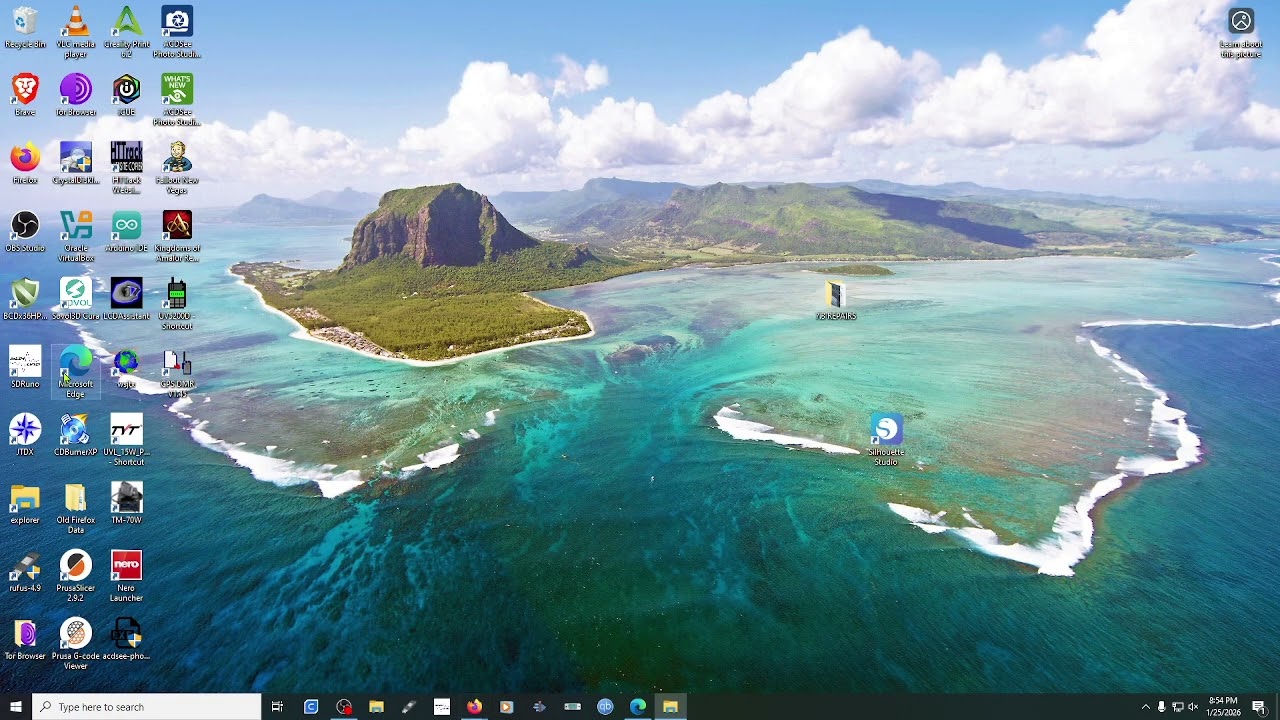The width and height of the screenshot is (1280, 720).
Task: Select the explorer folder shortcut
Action: point(25,503)
